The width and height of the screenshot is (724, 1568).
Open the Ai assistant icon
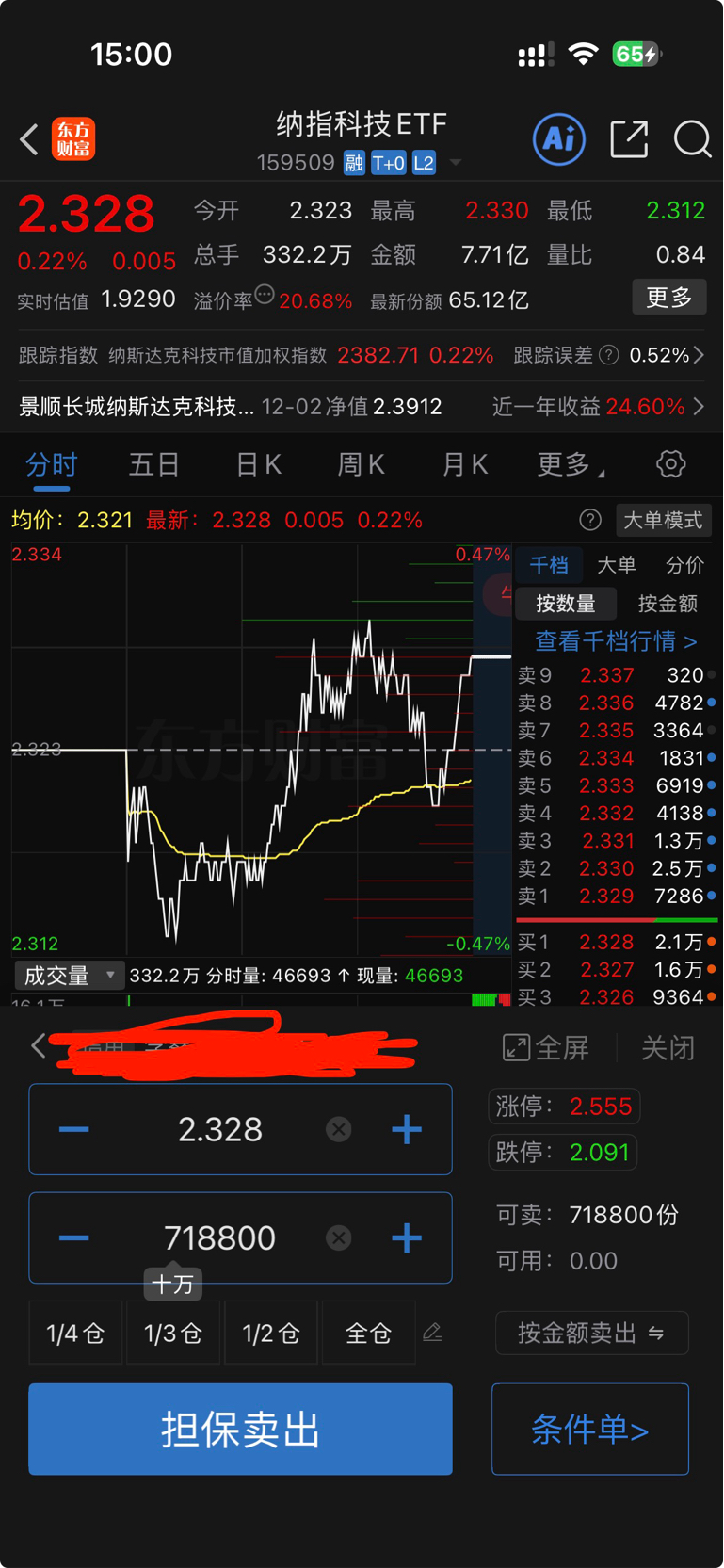click(559, 139)
